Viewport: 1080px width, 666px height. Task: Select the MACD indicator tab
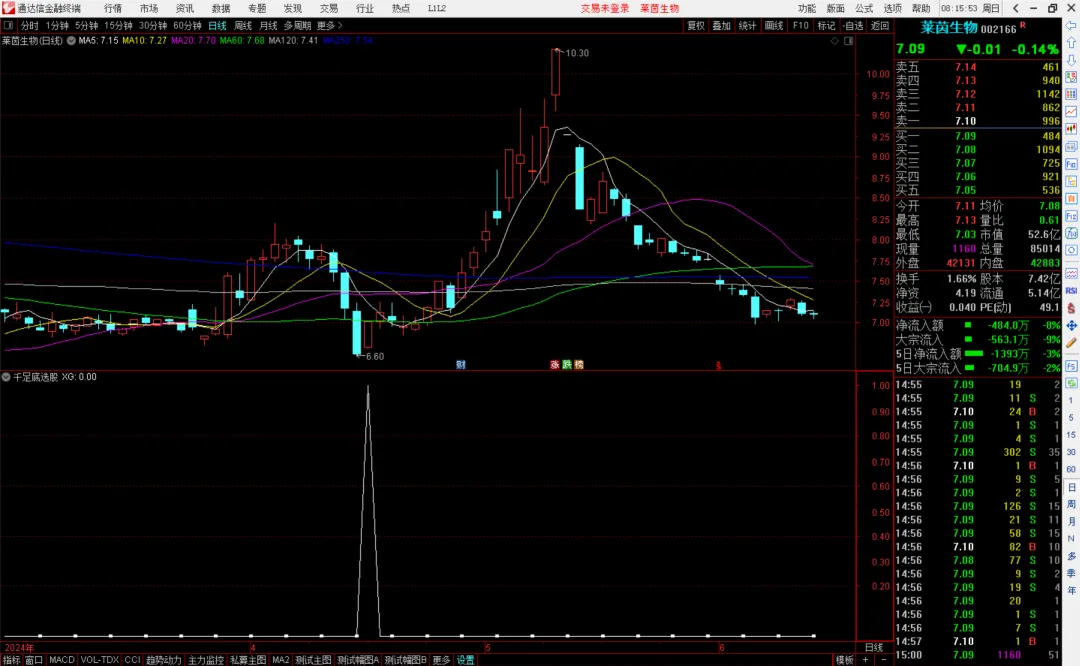(61, 660)
